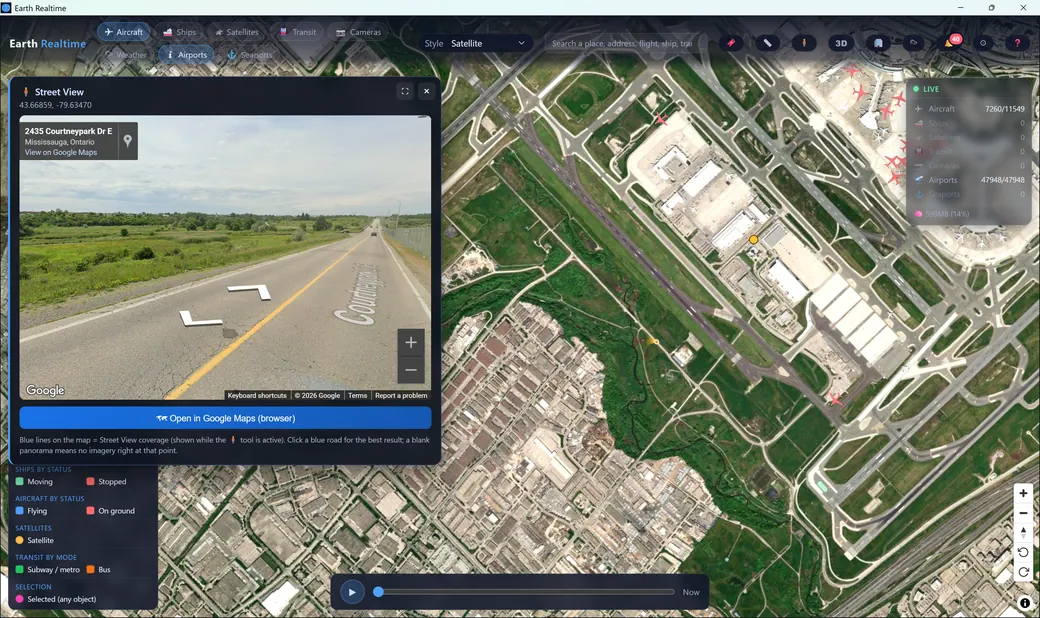Screen dimensions: 1040x618
Task: Click the Selected (any object) legend entry
Action: pyautogui.click(x=56, y=599)
